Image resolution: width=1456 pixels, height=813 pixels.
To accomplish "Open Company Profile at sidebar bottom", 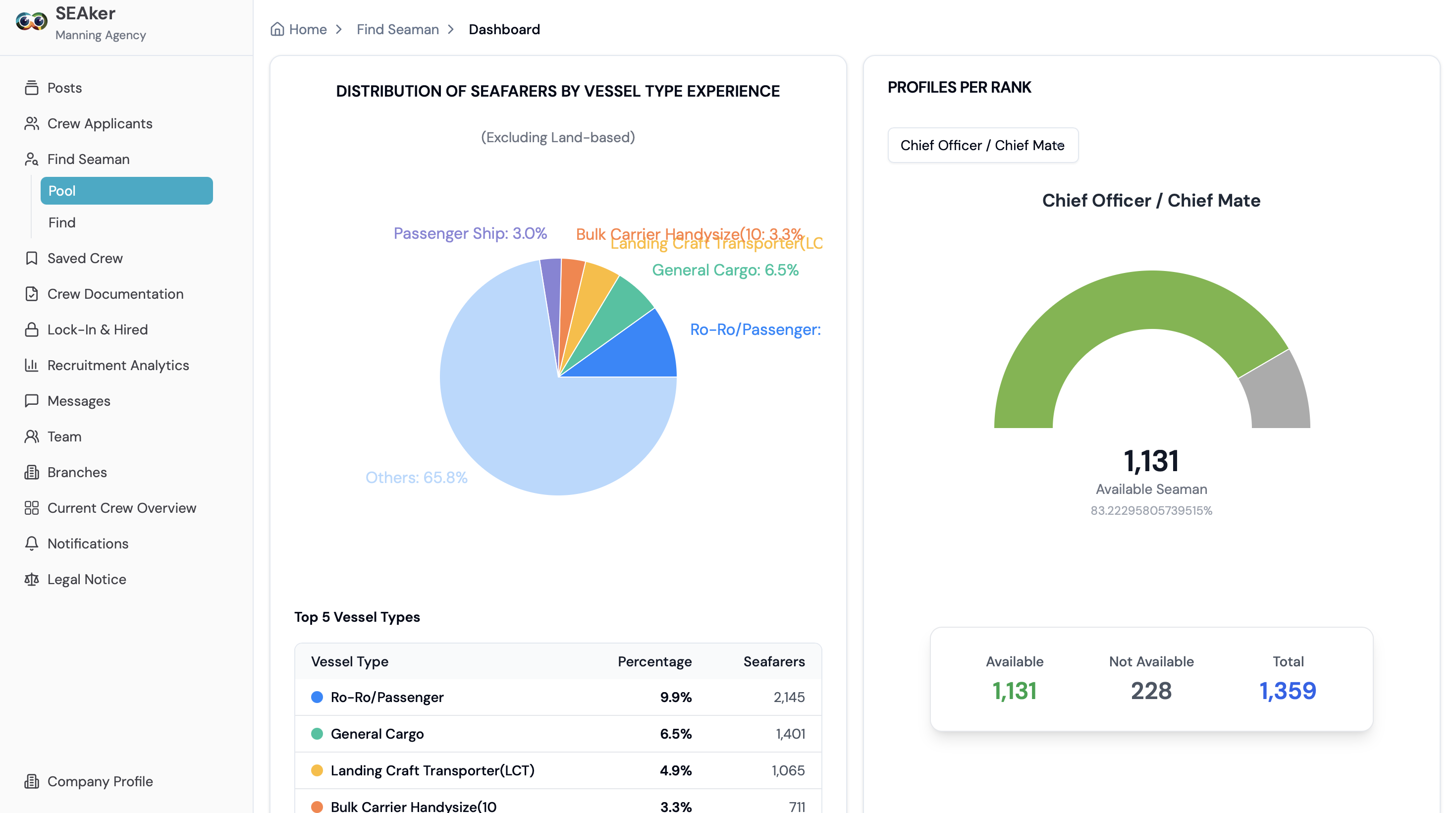I will click(100, 781).
